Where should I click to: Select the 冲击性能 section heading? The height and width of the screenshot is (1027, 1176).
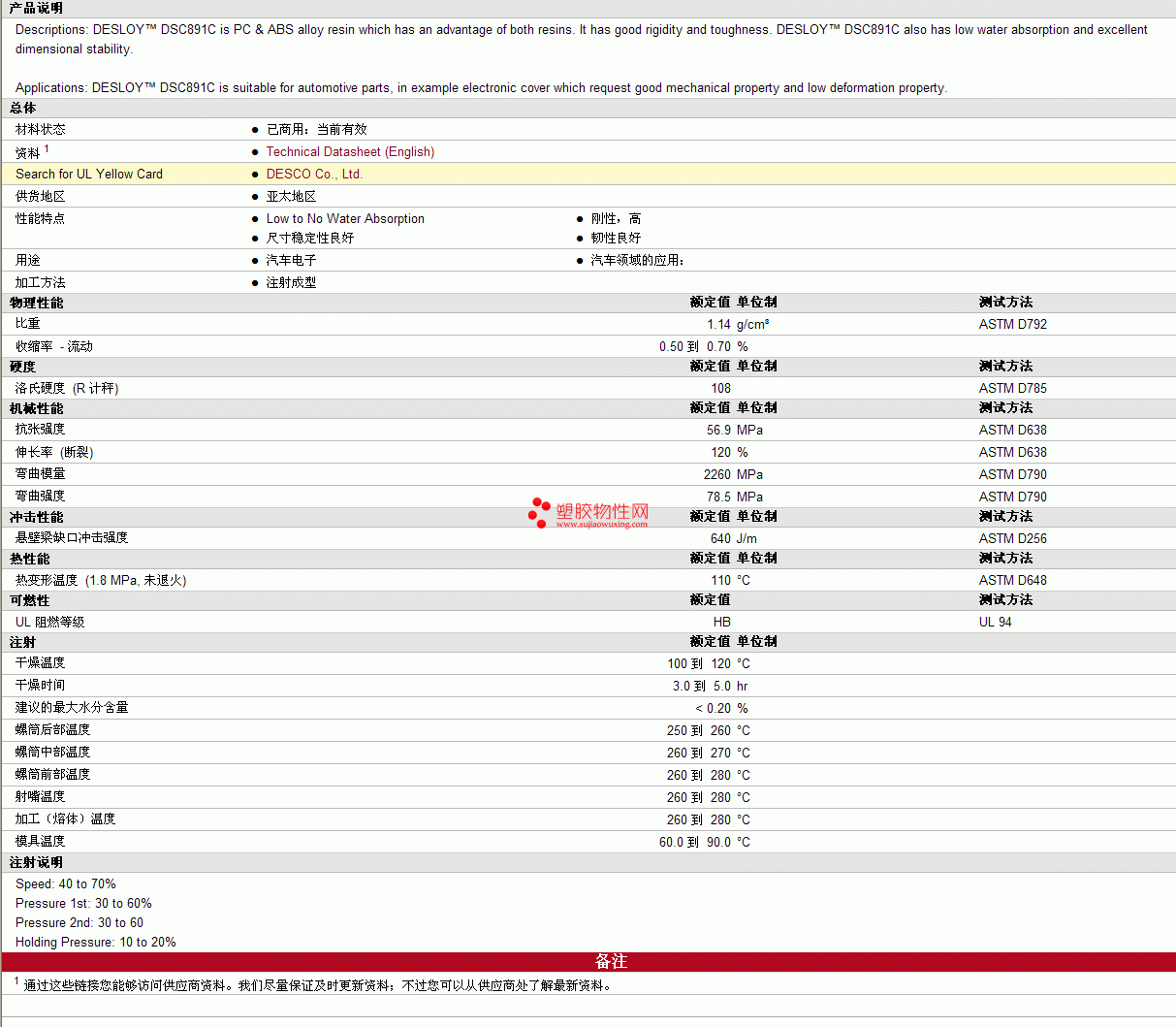(37, 517)
